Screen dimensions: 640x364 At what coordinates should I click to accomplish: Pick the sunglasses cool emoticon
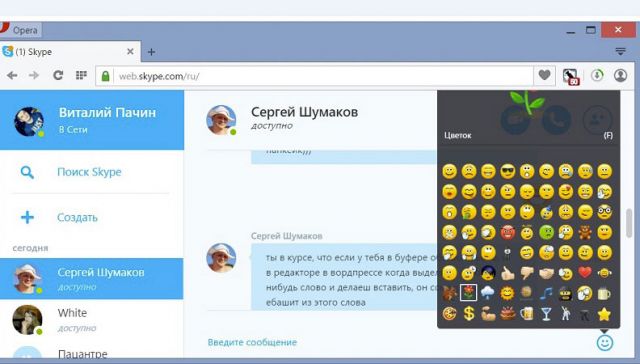507,171
